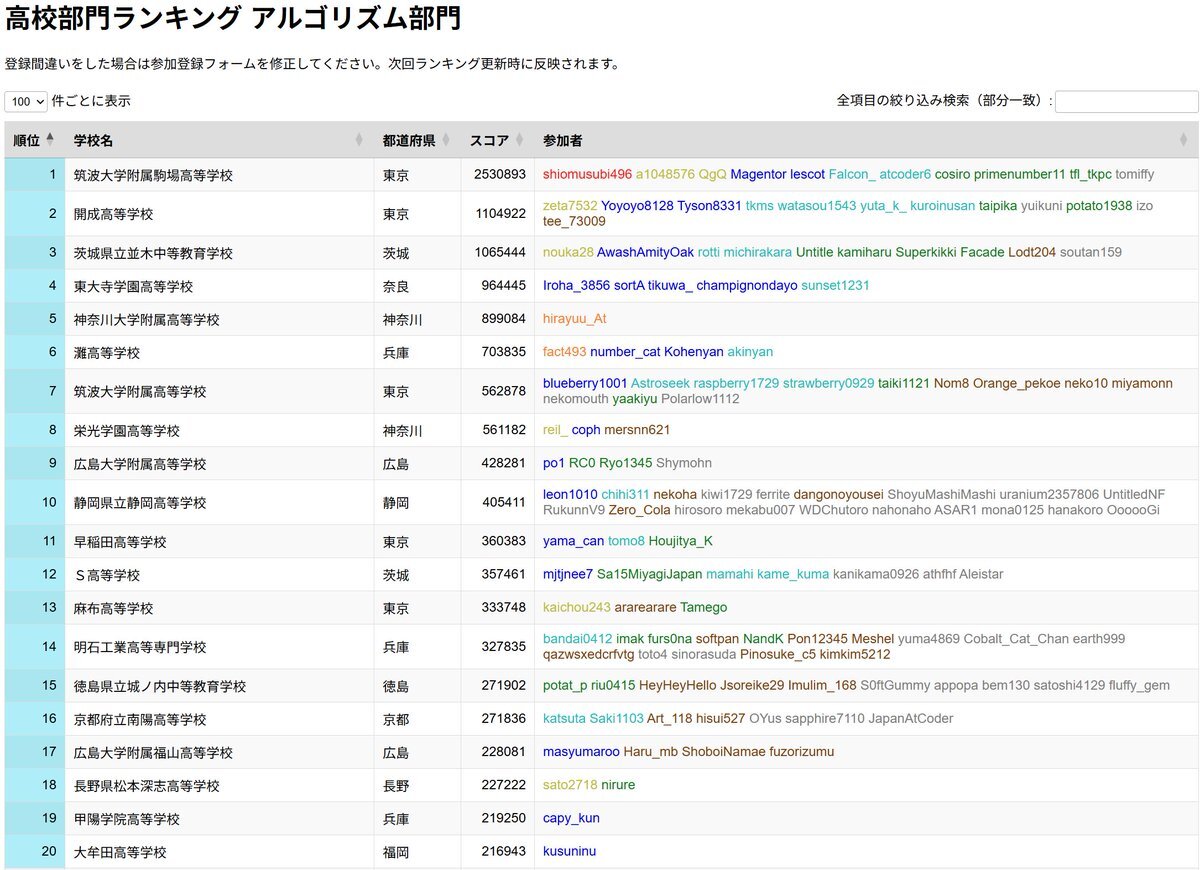Click the katsuta user link
The height and width of the screenshot is (870, 1200).
click(564, 718)
